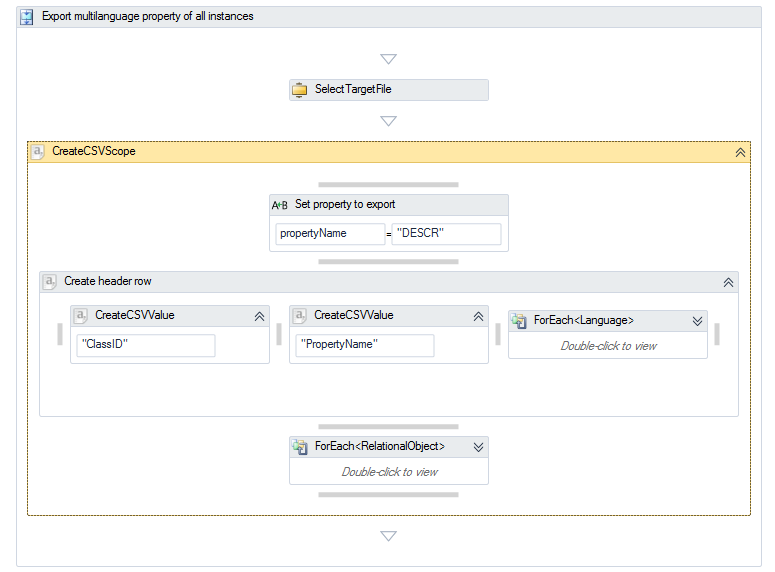Click the icon of the ClassID CreateCSVValue activity
775x572 pixels.
coord(81,315)
